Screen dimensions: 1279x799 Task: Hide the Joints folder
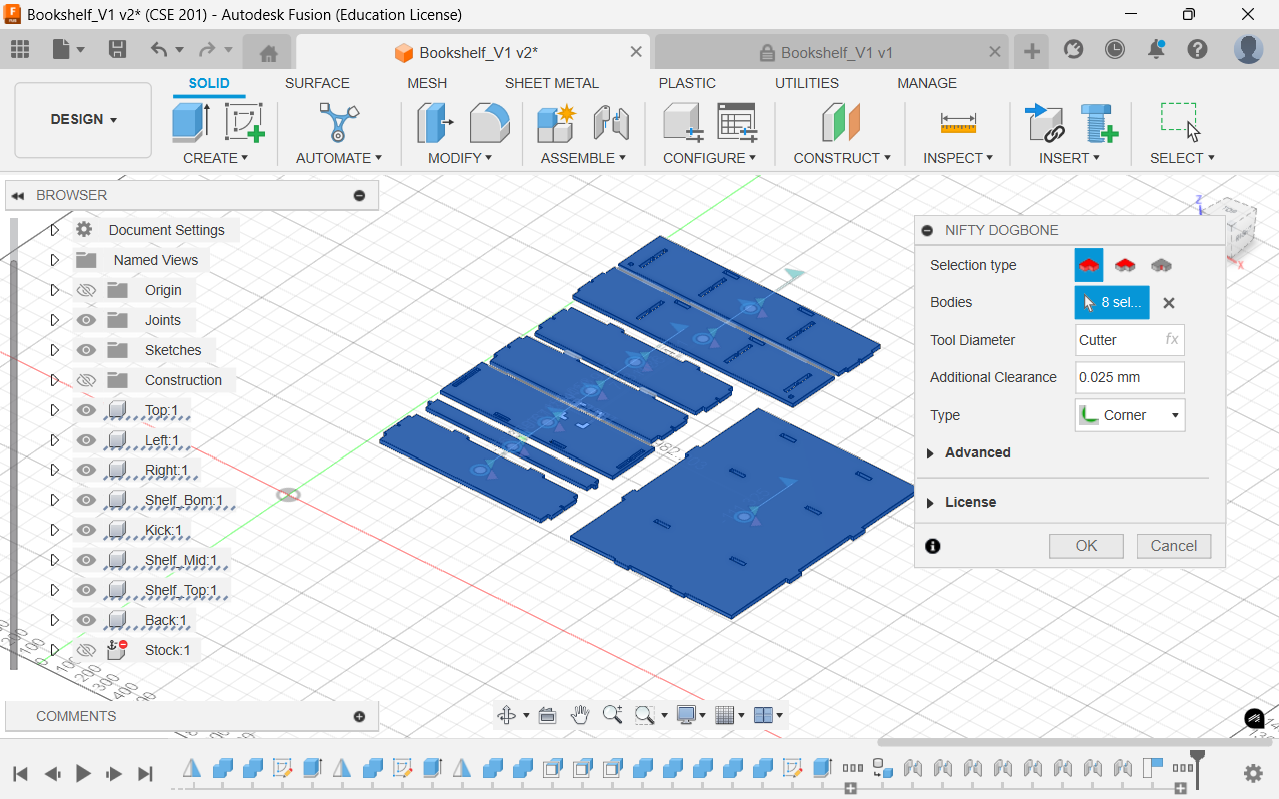[86, 320]
